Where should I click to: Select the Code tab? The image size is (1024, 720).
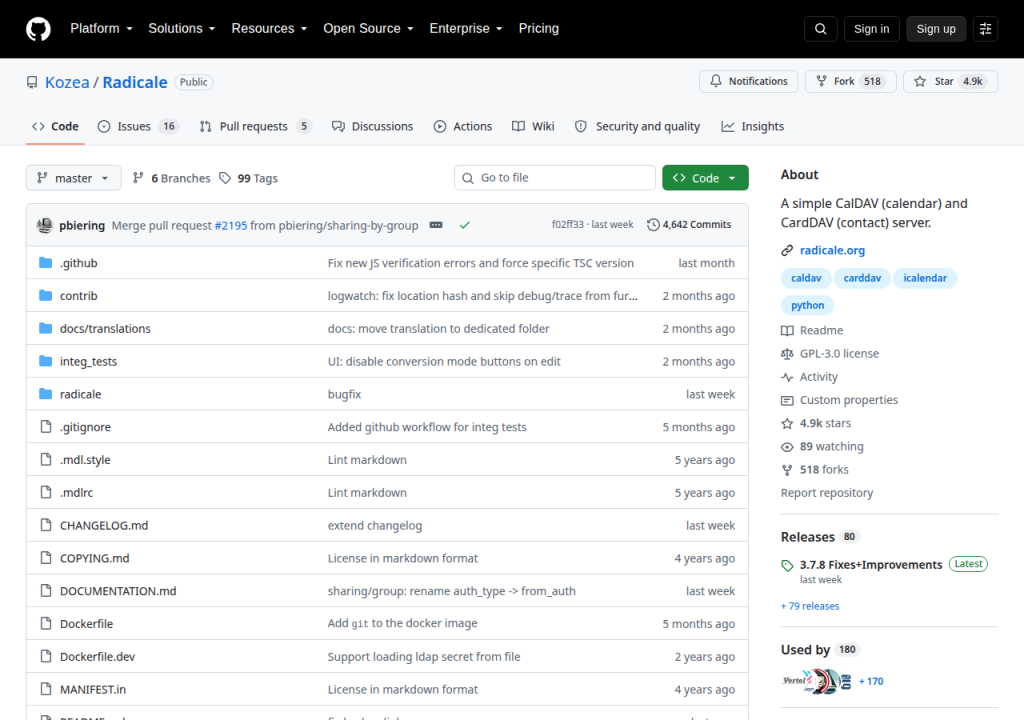(56, 127)
